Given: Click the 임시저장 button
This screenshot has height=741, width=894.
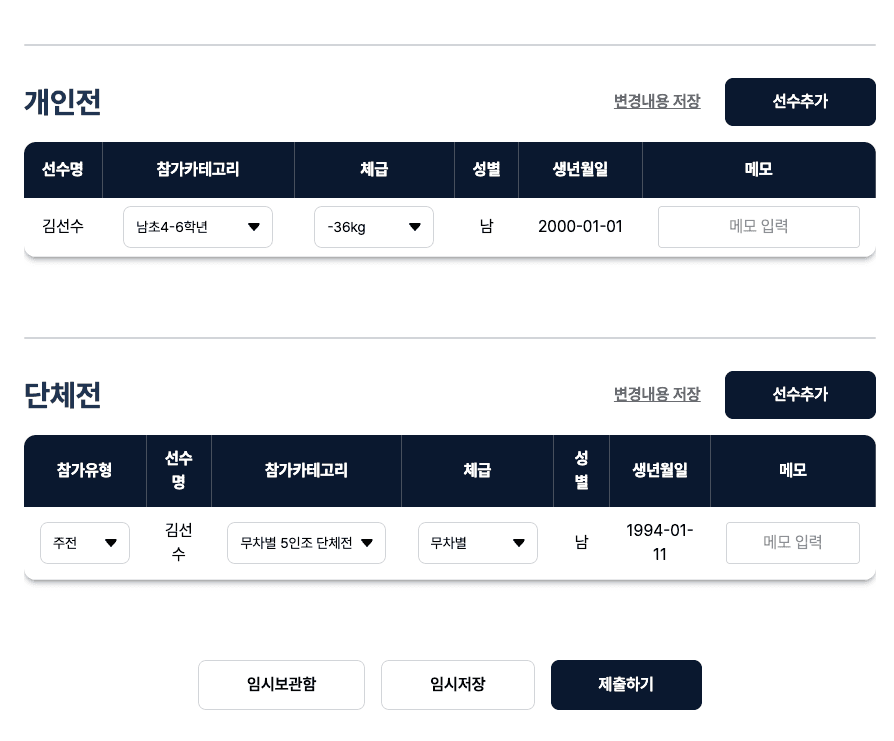Looking at the screenshot, I should [457, 685].
